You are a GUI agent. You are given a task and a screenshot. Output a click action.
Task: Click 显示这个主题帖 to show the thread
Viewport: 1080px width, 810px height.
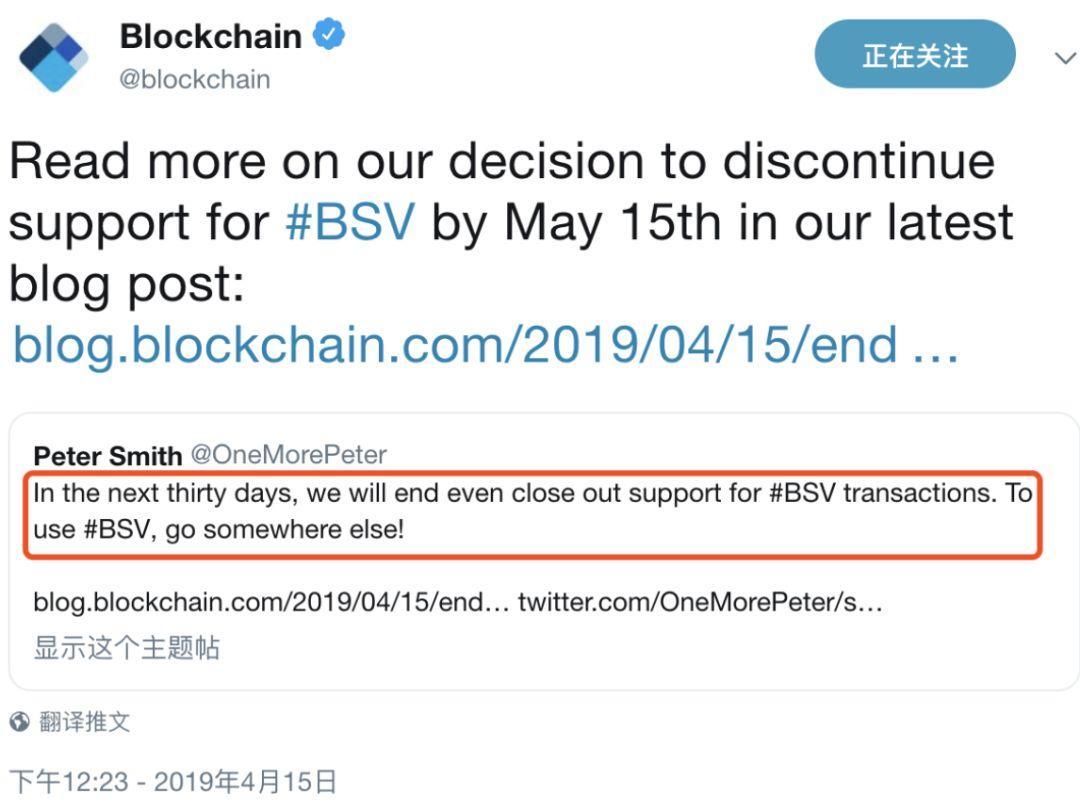point(127,647)
